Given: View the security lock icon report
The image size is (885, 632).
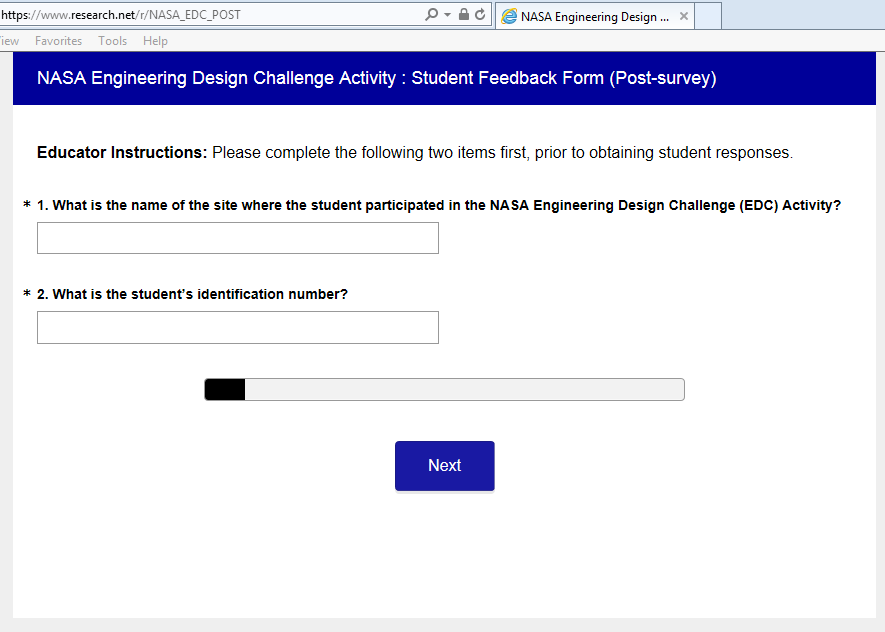Looking at the screenshot, I should pyautogui.click(x=463, y=15).
